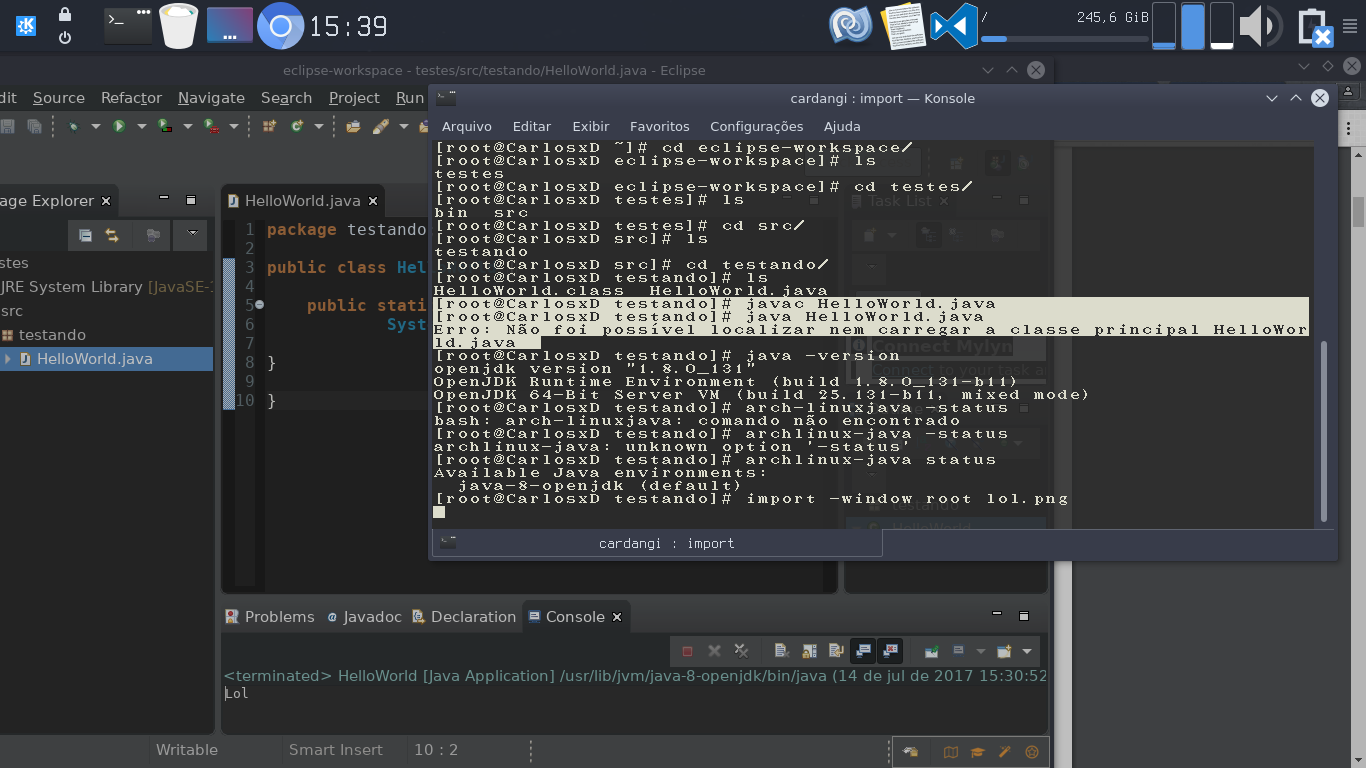Toggle Pin Console in Console toolbar

(931, 651)
